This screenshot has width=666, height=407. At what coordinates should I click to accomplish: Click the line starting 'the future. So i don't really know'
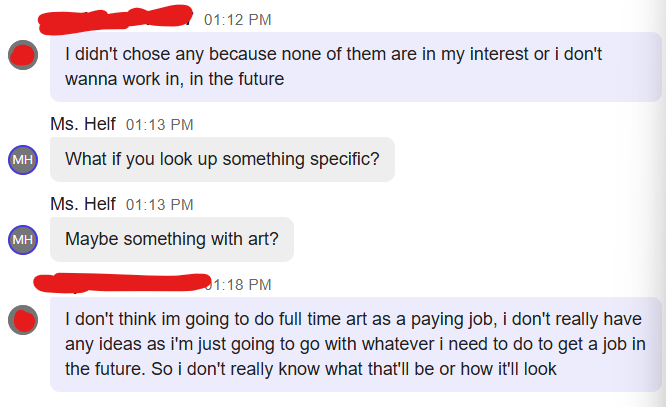click(310, 369)
